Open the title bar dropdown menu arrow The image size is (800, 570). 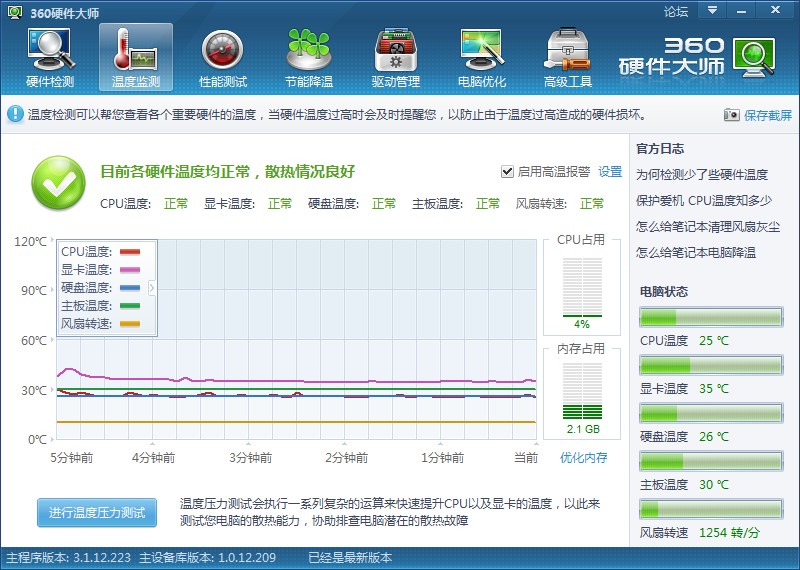712,10
